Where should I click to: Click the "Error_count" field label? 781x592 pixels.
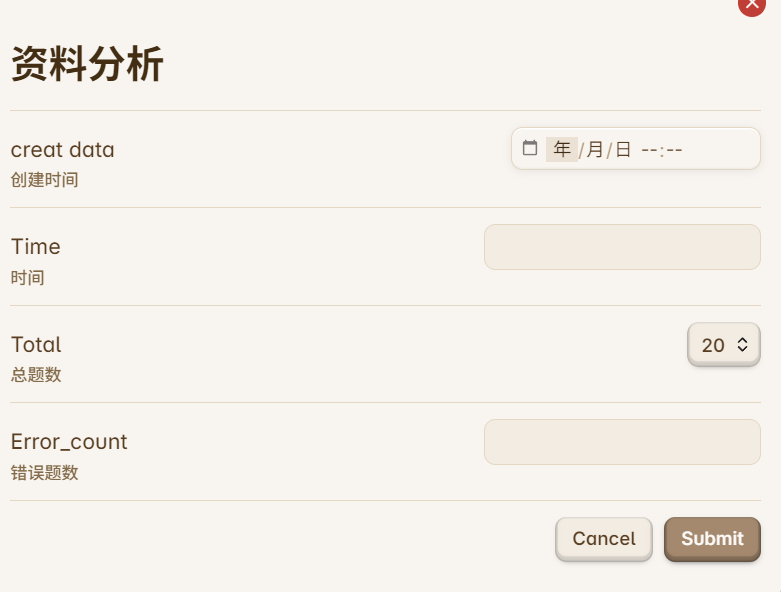coord(69,442)
